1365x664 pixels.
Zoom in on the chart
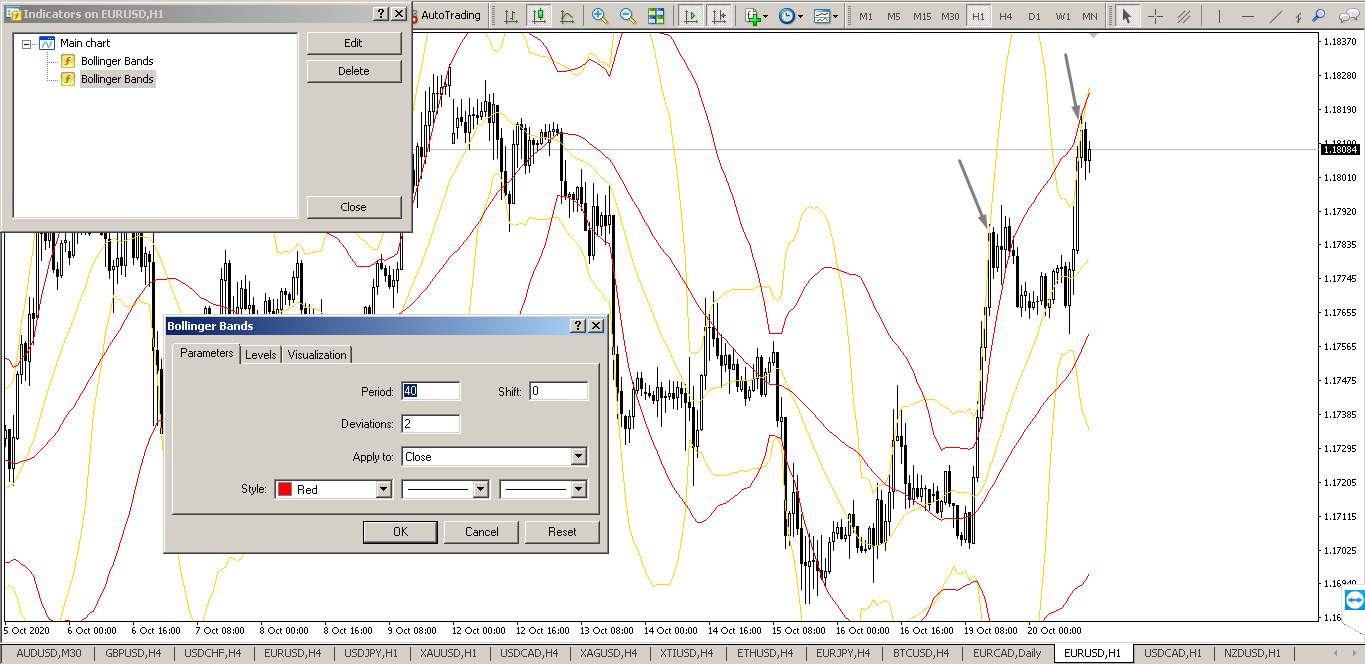600,15
